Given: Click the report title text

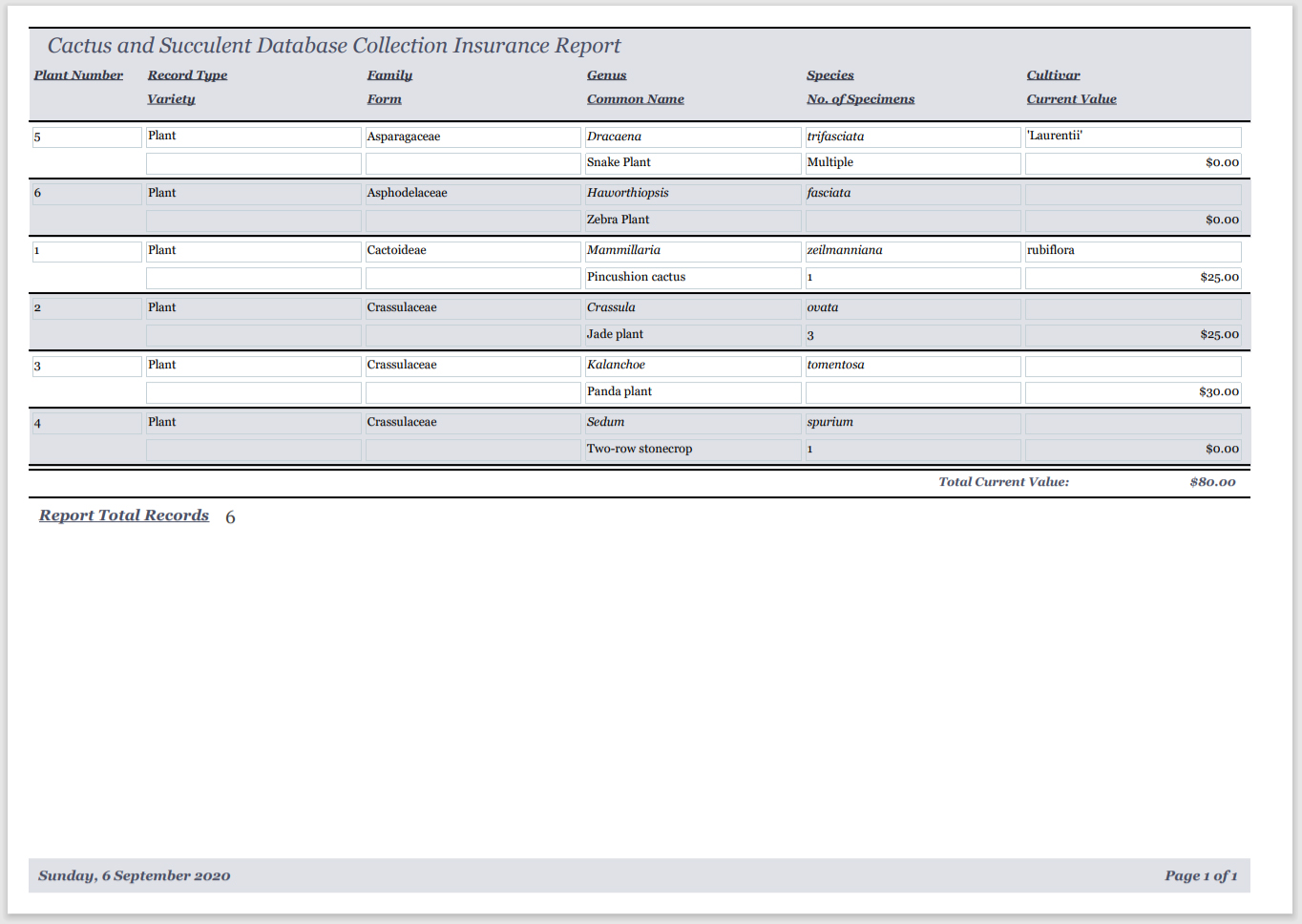Looking at the screenshot, I should point(334,46).
